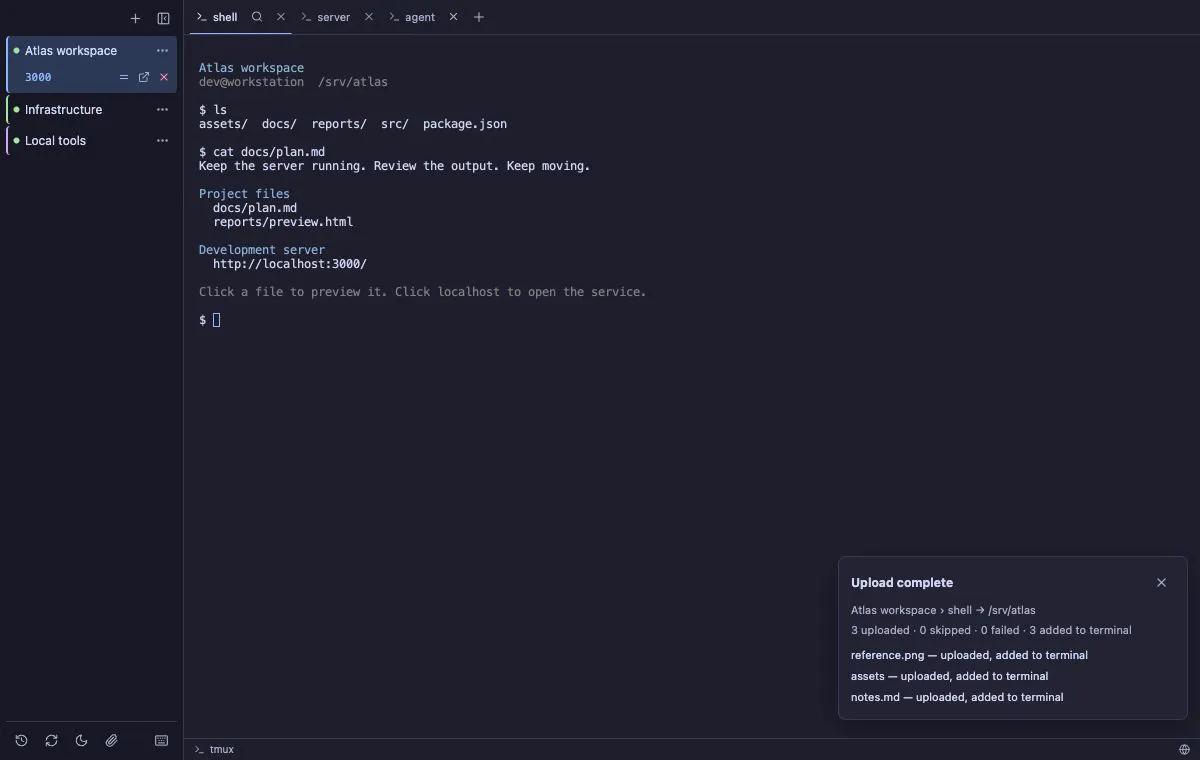Search within the shell tab

(x=257, y=17)
